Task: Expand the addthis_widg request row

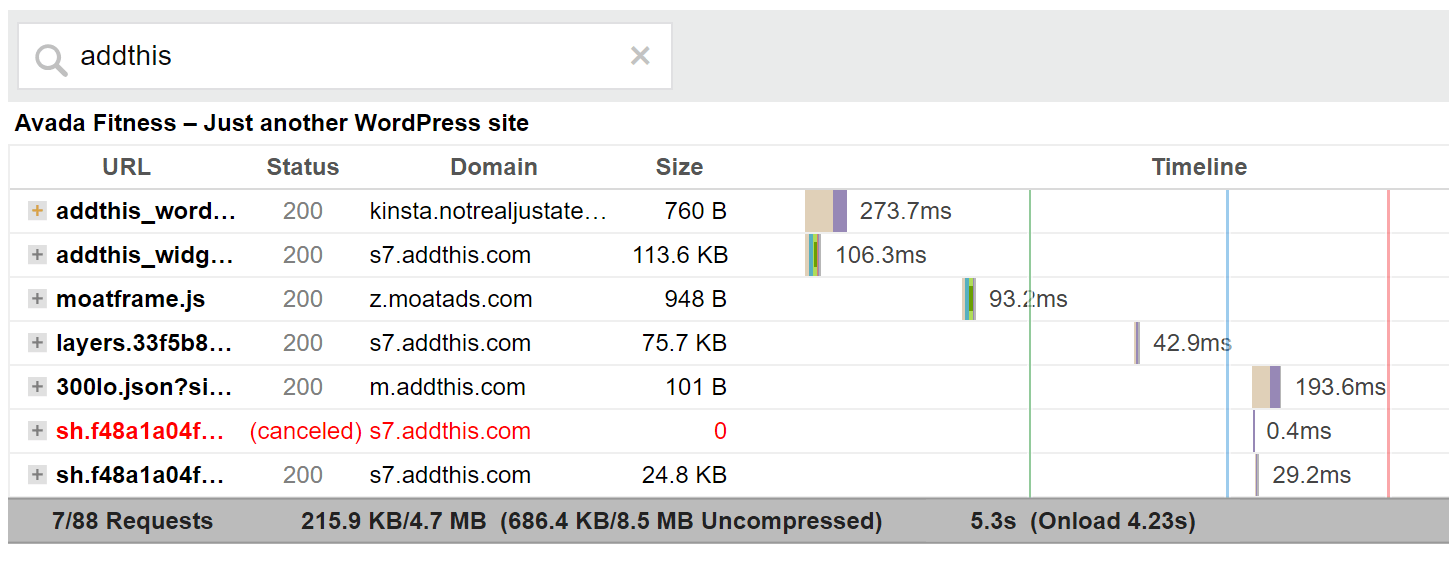Action: pyautogui.click(x=37, y=255)
